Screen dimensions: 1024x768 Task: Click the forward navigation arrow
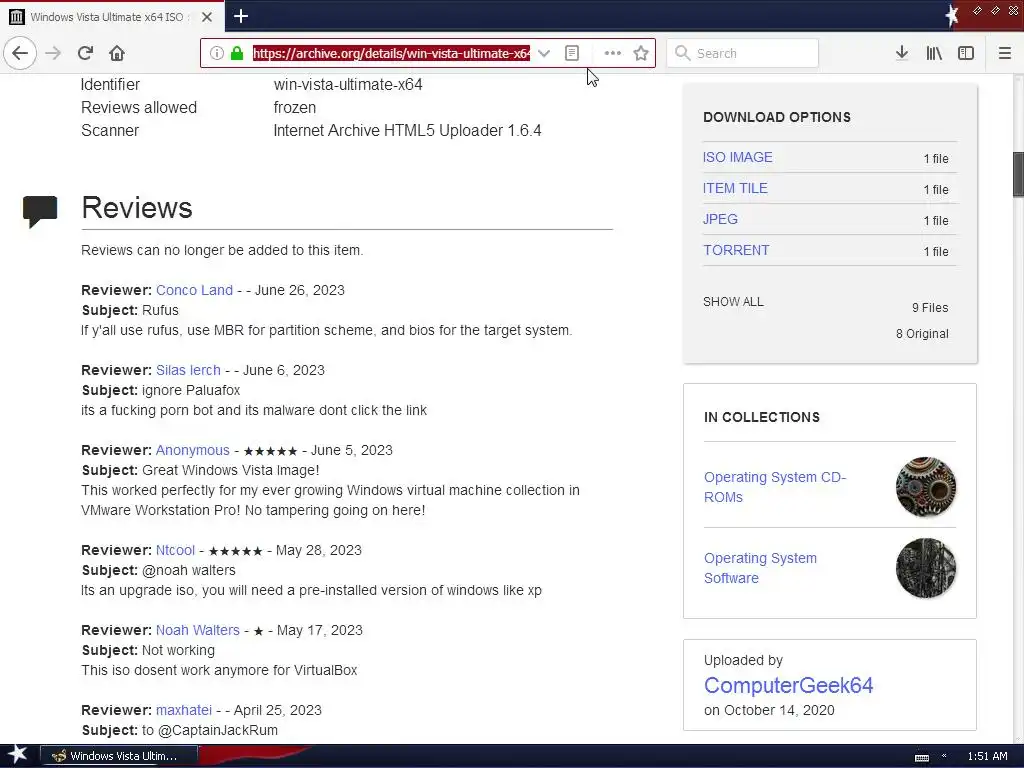[53, 53]
